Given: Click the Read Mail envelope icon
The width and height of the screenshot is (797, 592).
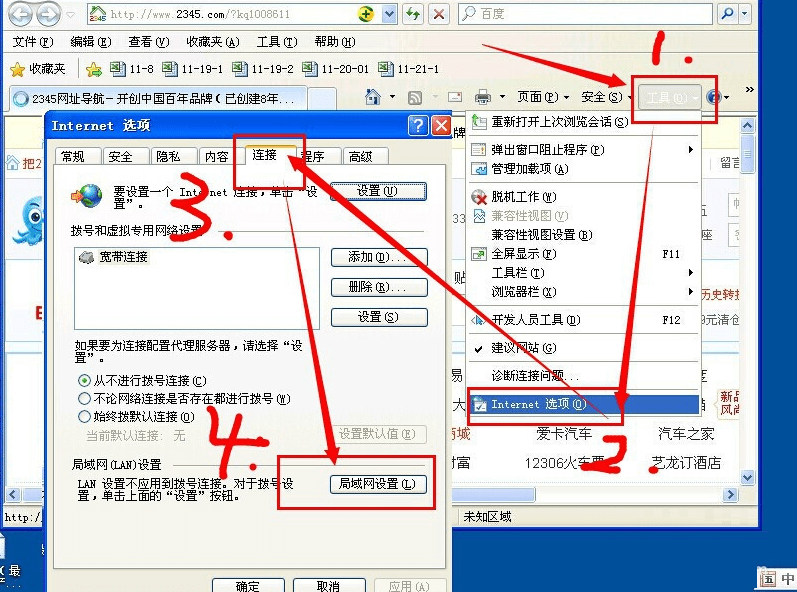Looking at the screenshot, I should pos(454,97).
